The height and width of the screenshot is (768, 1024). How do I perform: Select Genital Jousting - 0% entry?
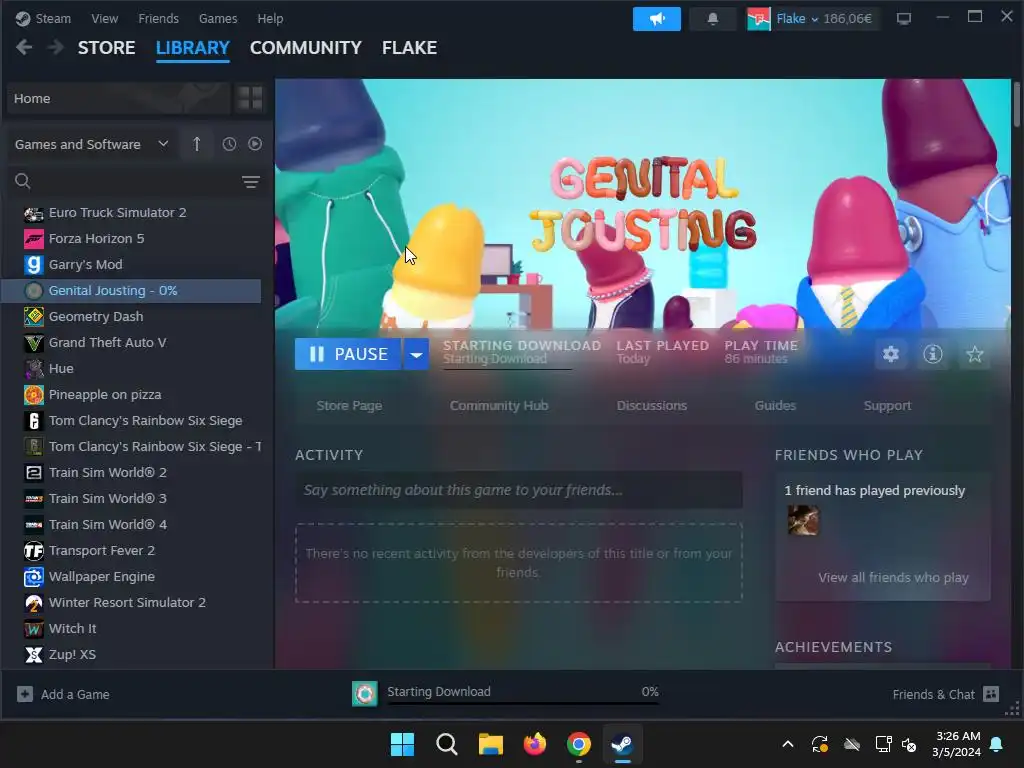pos(131,291)
